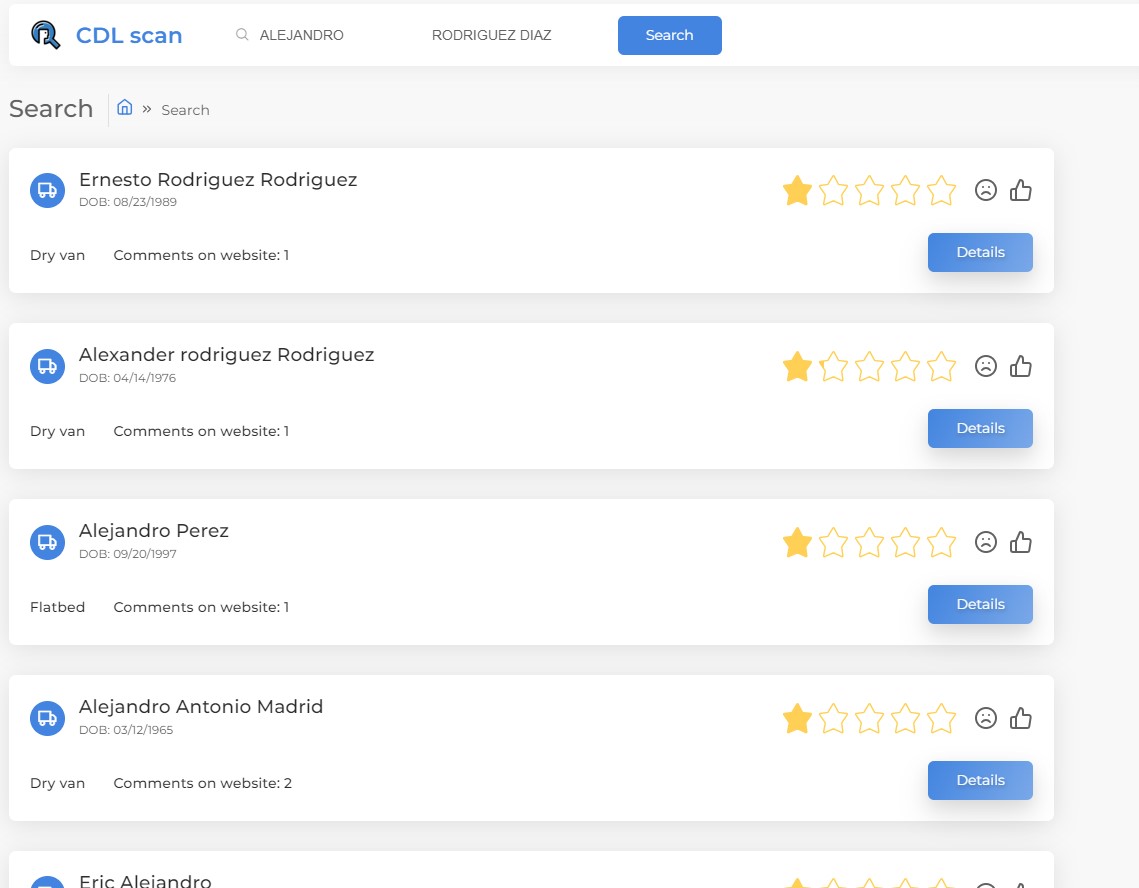Click truck icon beside Alejandro Perez

point(47,542)
